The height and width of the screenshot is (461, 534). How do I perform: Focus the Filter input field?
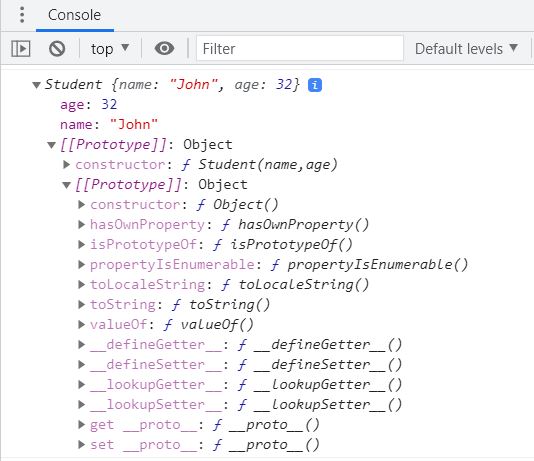tap(300, 49)
